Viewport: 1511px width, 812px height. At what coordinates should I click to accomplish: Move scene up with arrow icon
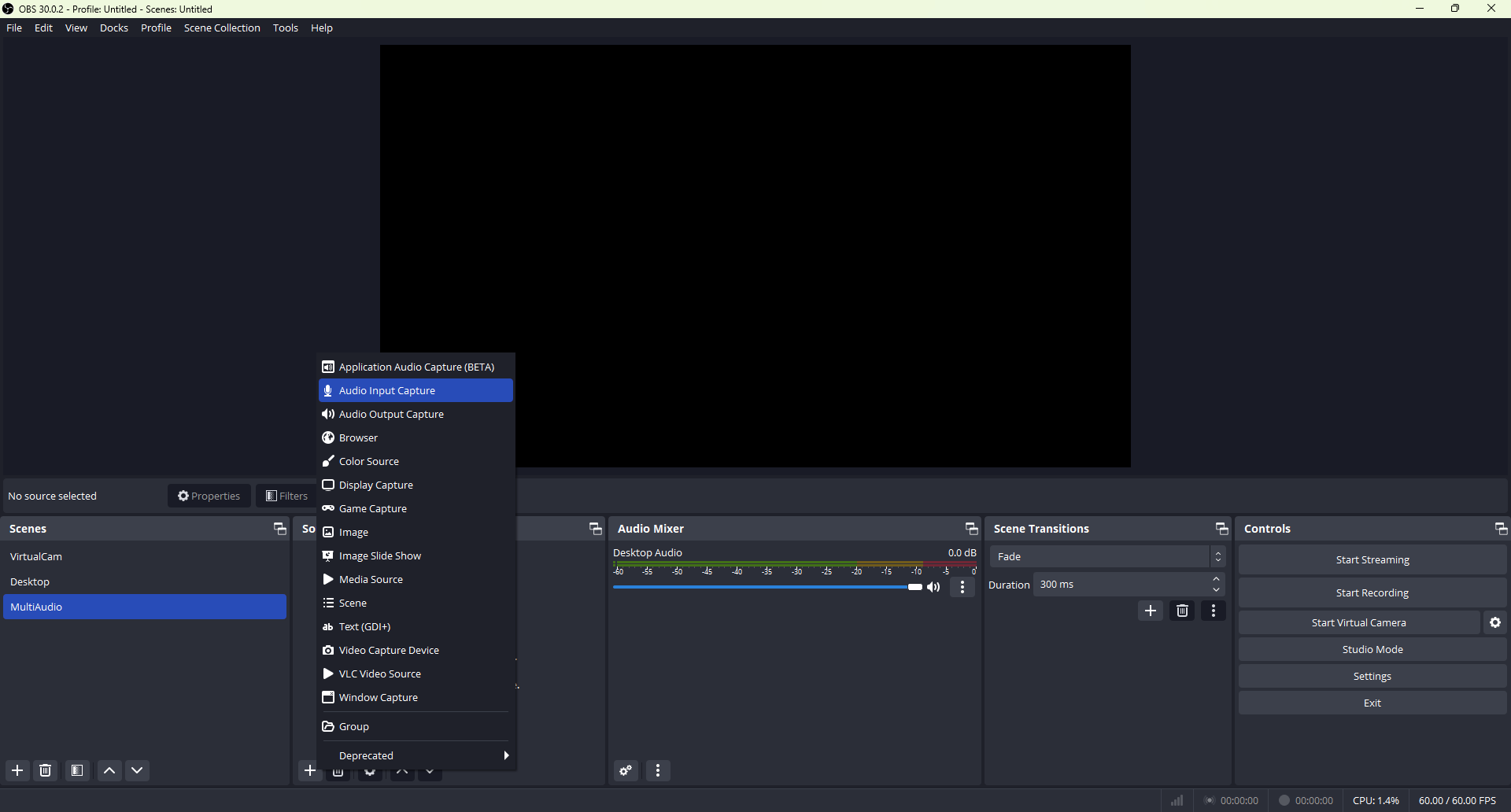click(109, 770)
